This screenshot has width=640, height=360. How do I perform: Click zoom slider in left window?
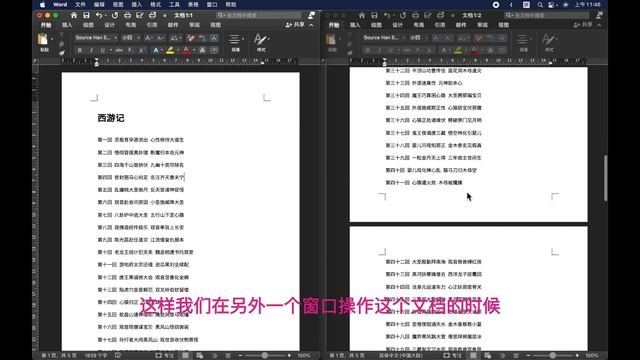[x=264, y=356]
